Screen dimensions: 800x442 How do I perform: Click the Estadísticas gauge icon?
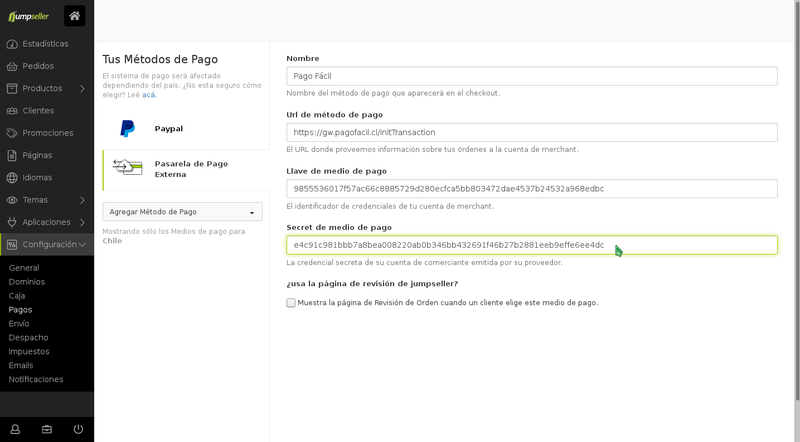click(12, 44)
